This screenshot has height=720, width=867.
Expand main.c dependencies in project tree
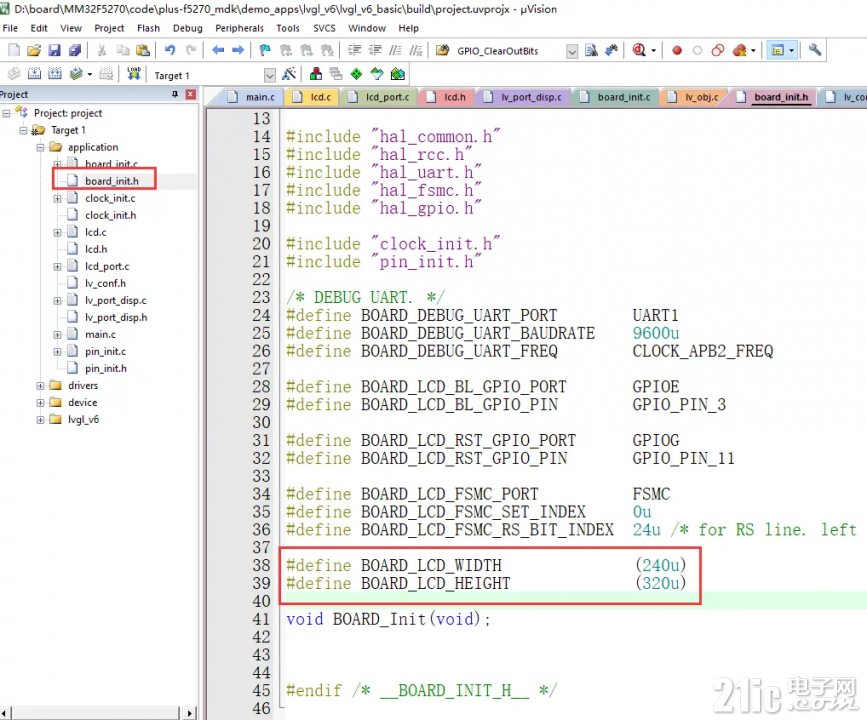pos(58,335)
